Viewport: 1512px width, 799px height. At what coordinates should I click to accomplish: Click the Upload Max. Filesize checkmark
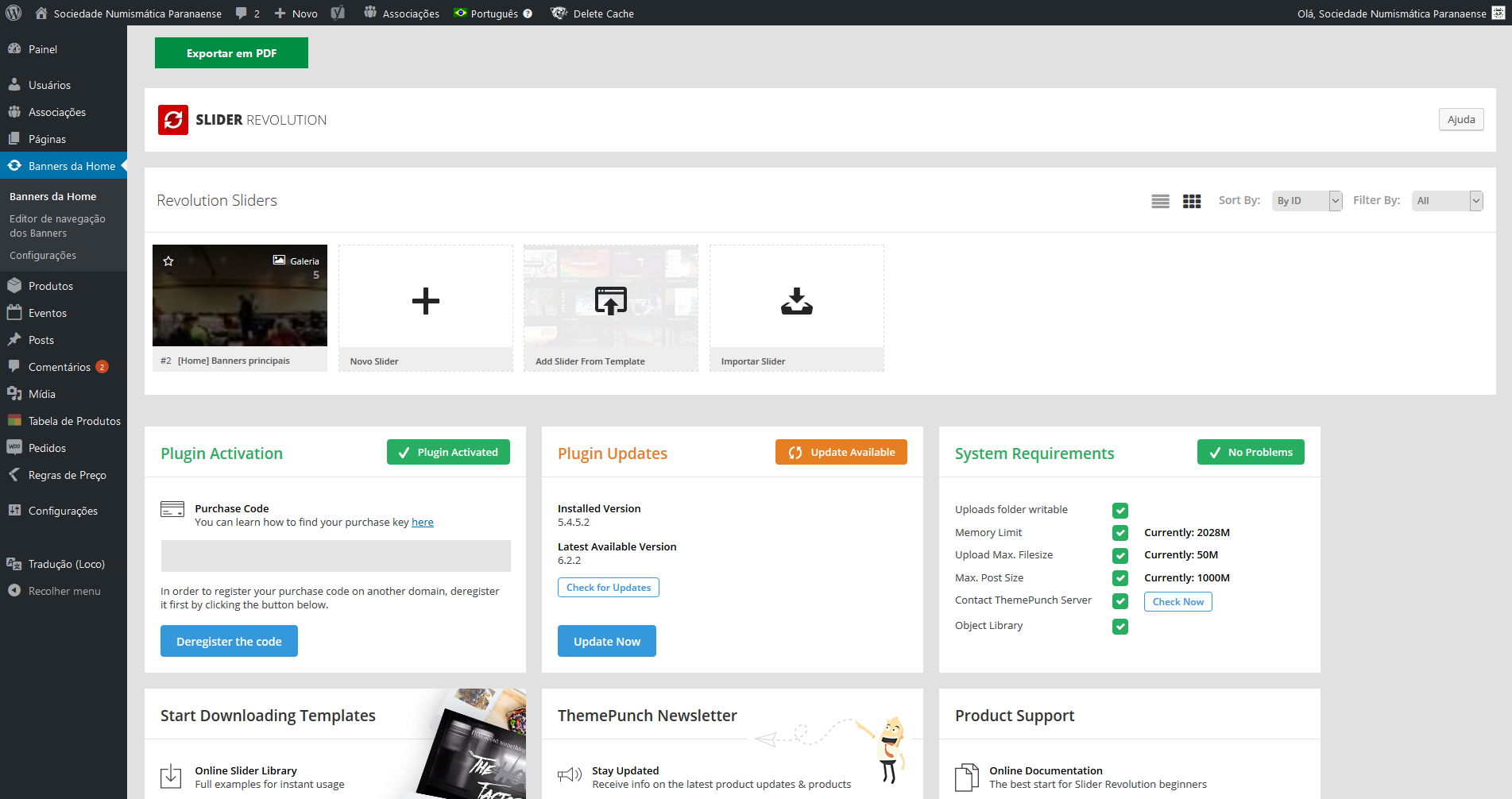pos(1120,555)
